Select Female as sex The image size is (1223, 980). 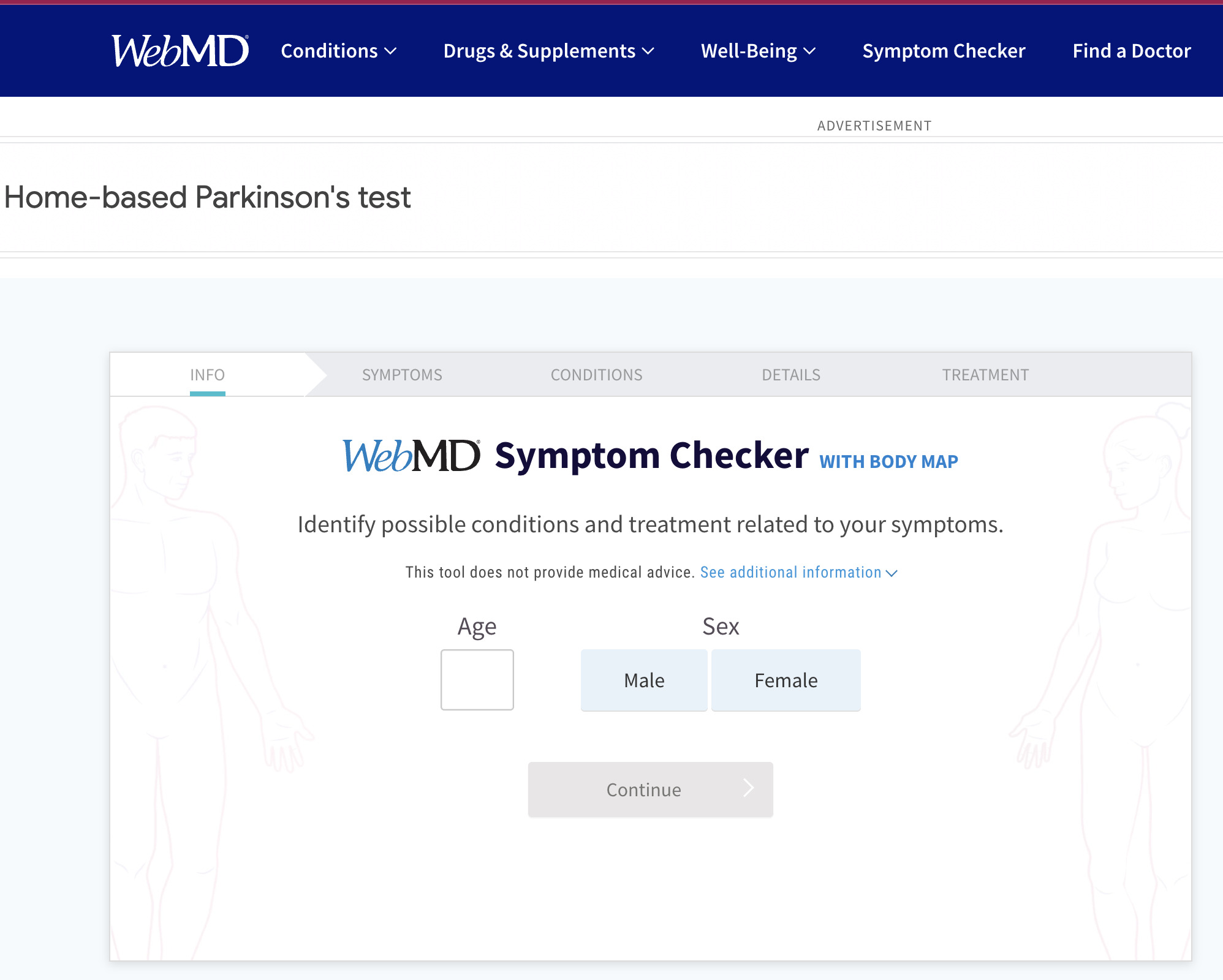pos(786,680)
